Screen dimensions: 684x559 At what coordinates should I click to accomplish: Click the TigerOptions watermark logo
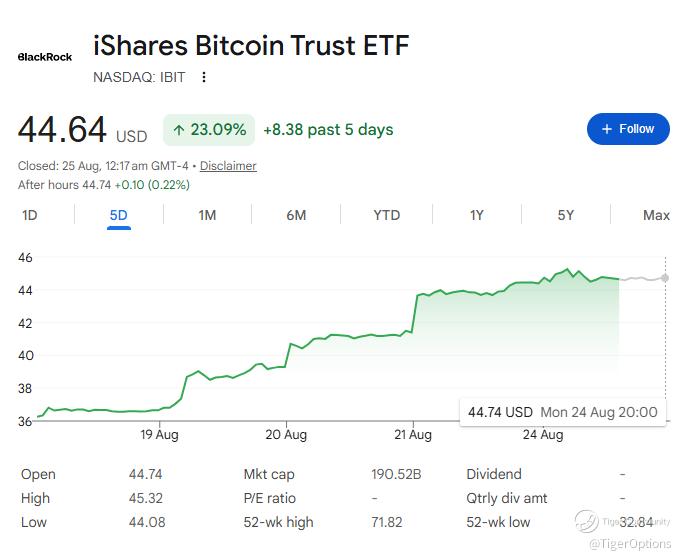(586, 521)
